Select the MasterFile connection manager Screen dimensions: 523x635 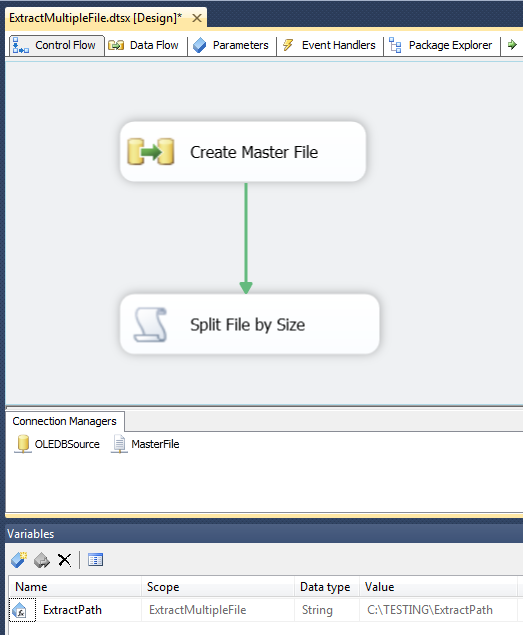[145, 444]
